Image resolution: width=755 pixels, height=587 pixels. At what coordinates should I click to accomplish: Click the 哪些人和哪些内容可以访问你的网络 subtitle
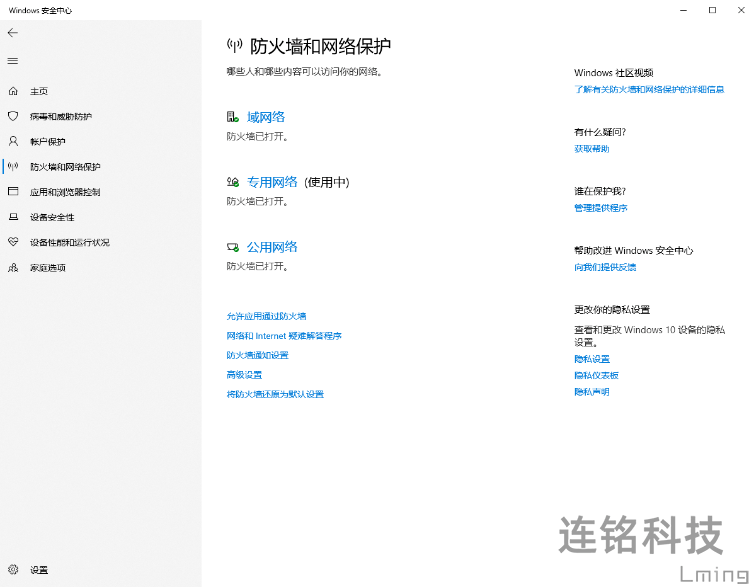click(305, 72)
